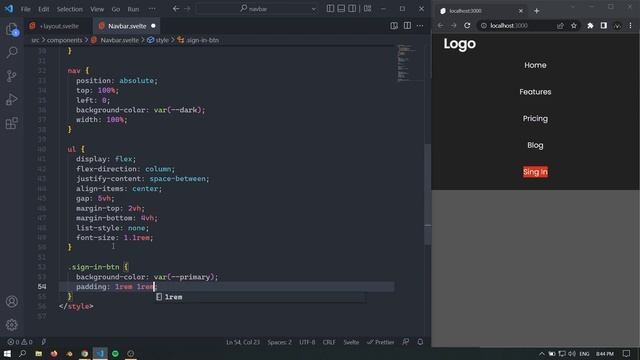Click the navbar search input in title bar
This screenshot has width=640, height=360.
tap(258, 9)
